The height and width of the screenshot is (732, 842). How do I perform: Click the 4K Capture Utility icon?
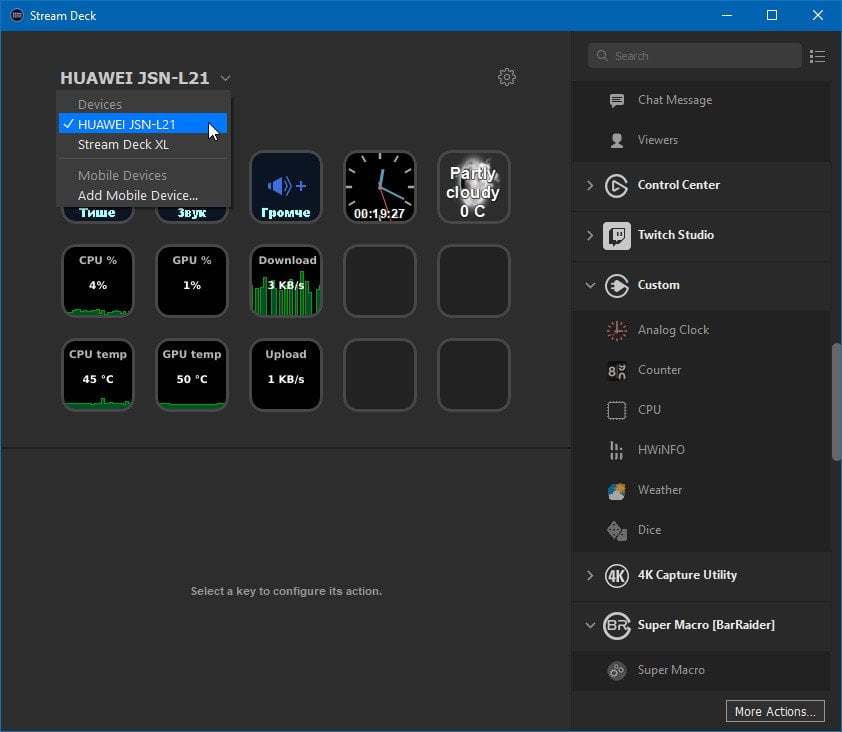click(x=616, y=576)
